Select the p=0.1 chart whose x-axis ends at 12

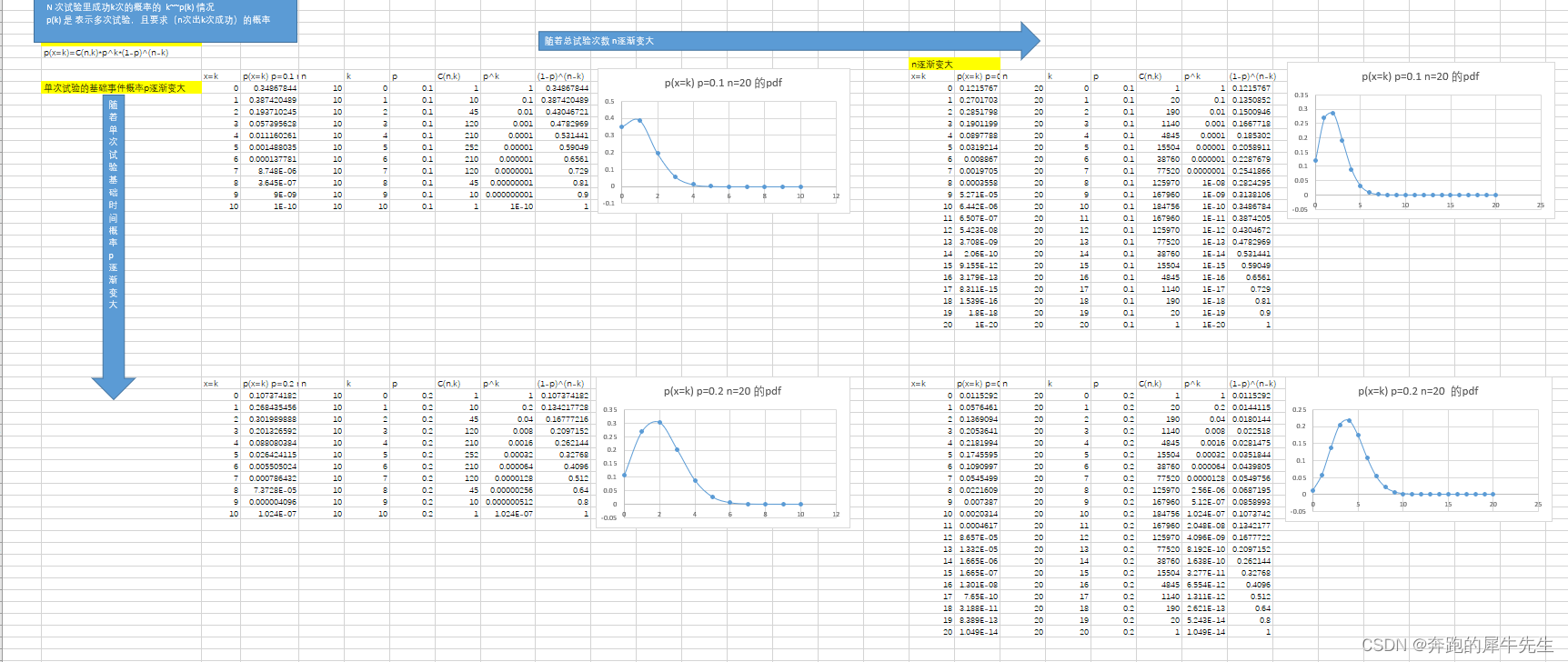coord(723,141)
